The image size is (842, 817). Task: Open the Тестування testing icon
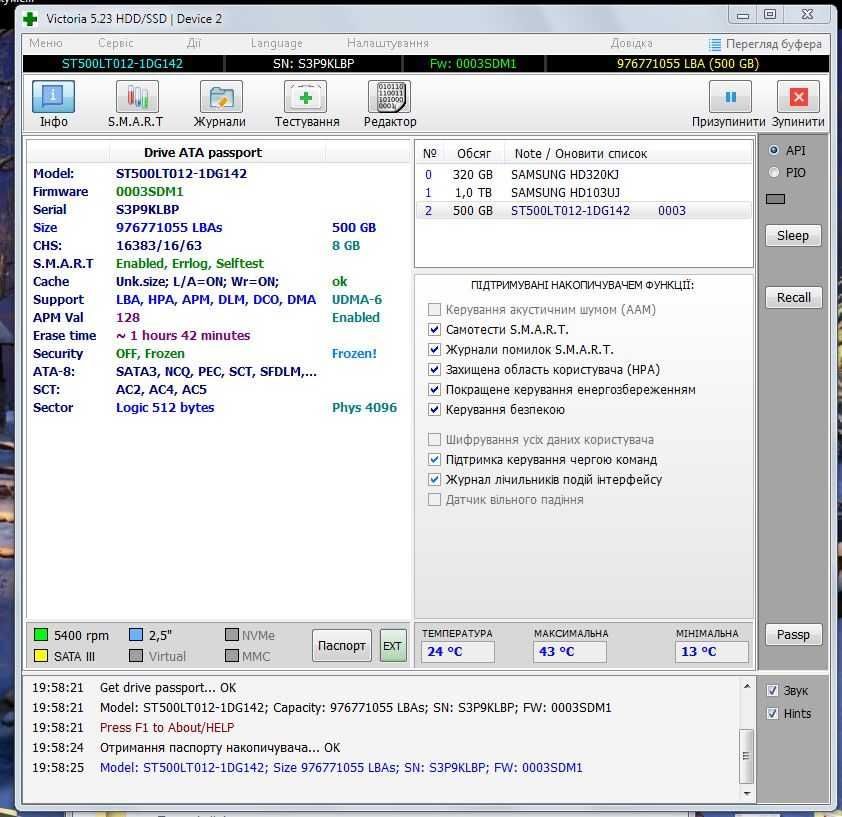click(305, 97)
